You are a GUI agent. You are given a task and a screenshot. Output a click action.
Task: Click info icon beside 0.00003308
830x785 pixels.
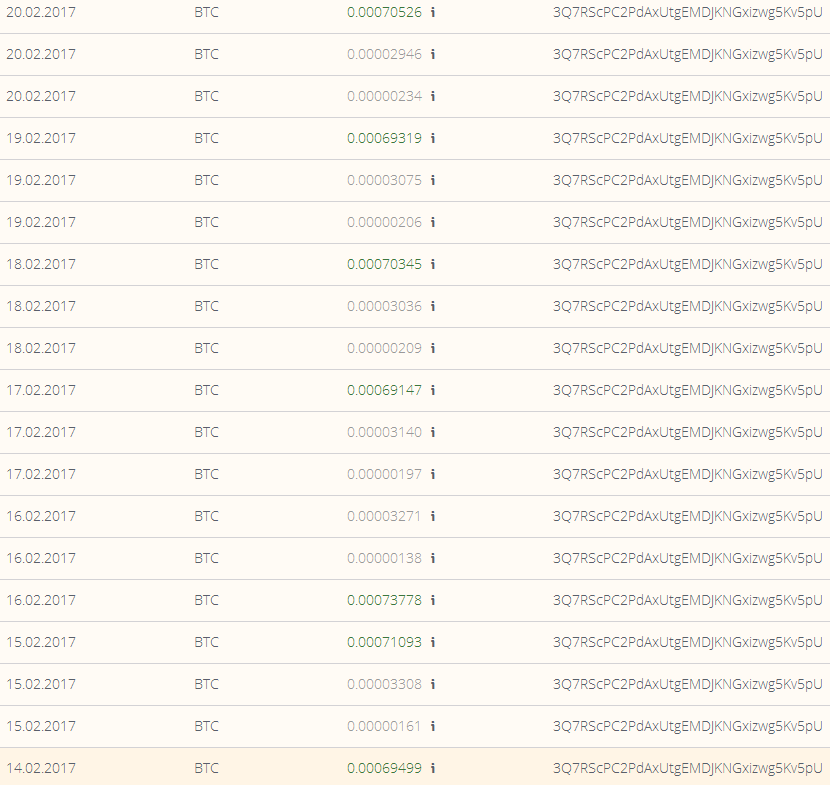[432, 684]
